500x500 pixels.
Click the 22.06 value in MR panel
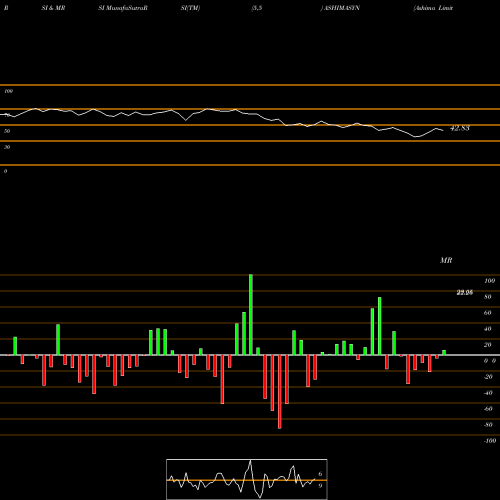click(465, 293)
